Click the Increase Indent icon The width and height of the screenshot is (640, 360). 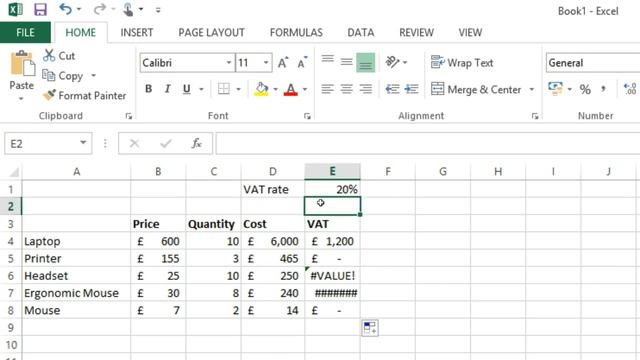coord(411,89)
